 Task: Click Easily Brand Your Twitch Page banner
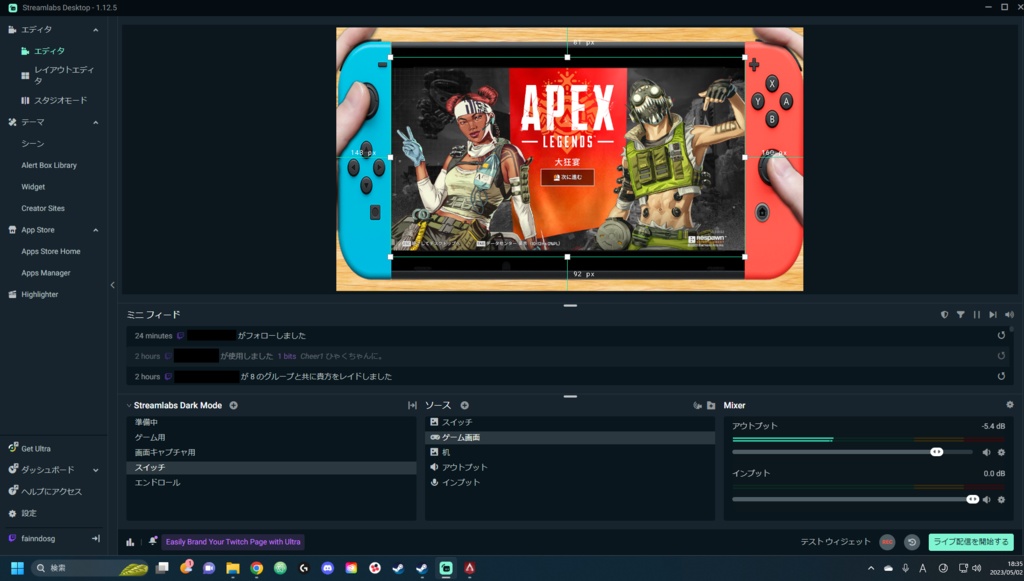[233, 542]
